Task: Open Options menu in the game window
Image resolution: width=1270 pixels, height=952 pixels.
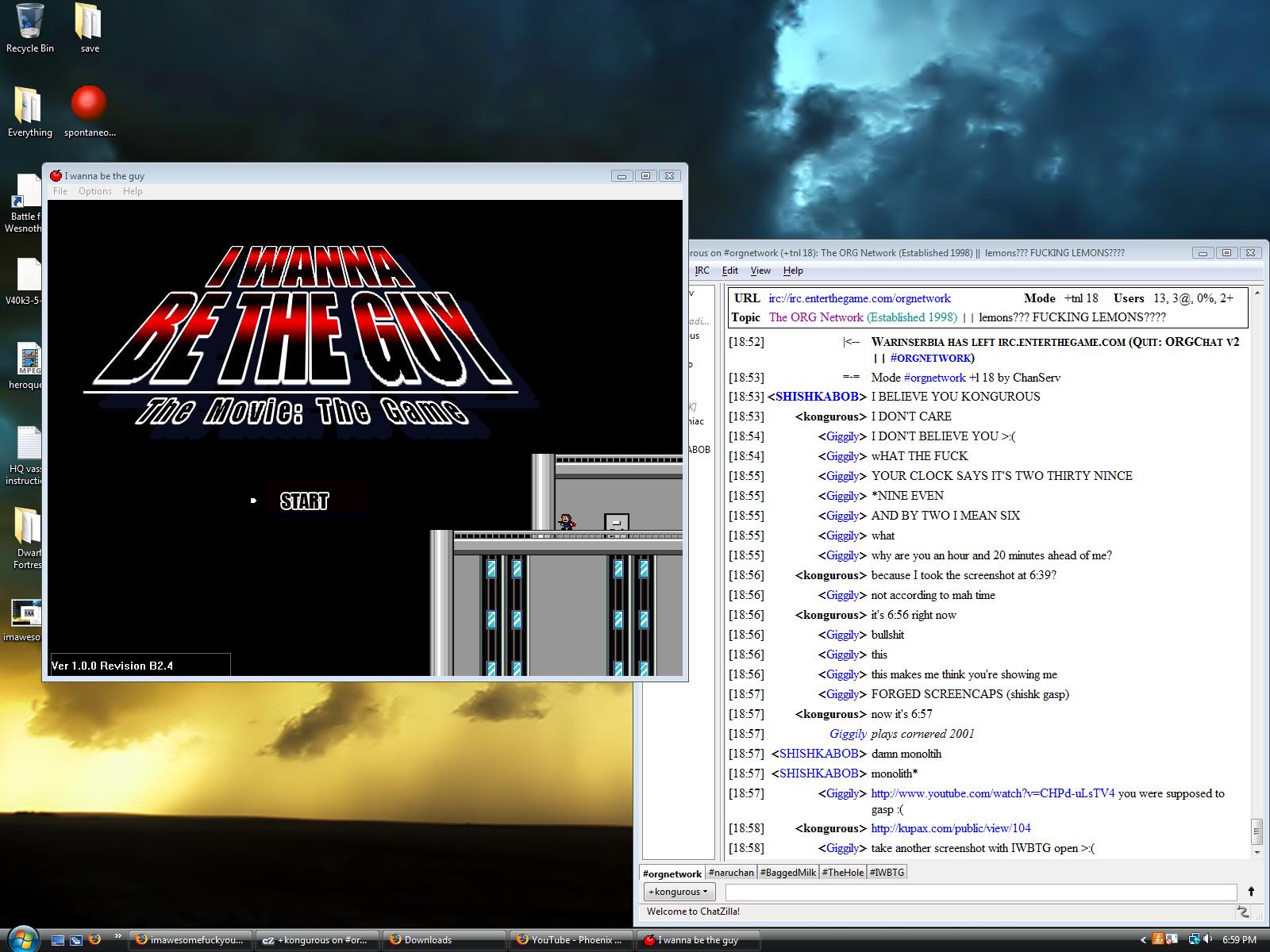Action: 95,191
